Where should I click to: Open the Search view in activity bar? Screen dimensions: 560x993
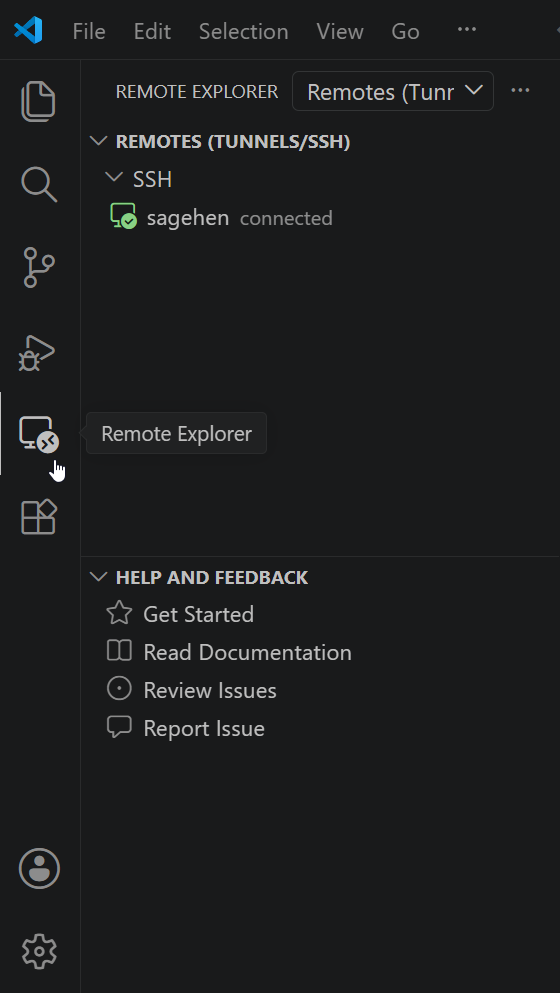tap(39, 184)
